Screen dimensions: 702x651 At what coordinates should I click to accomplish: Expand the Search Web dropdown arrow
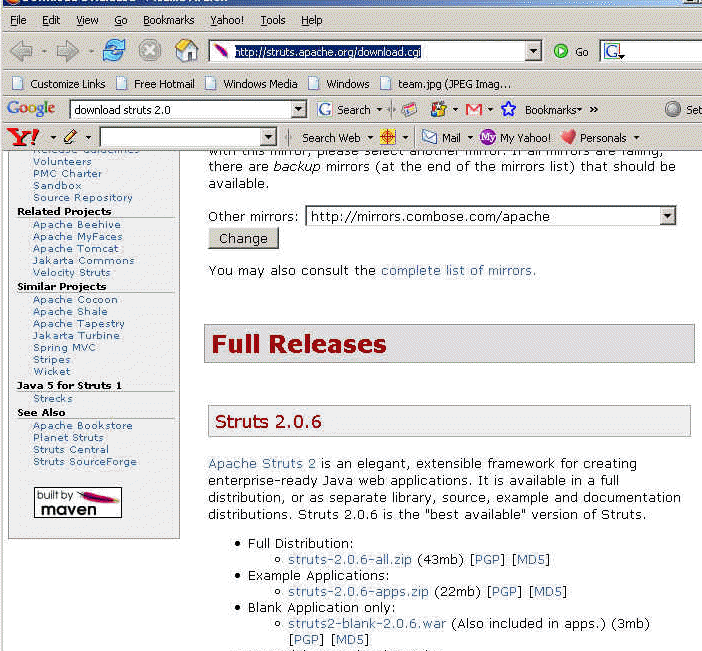[x=370, y=137]
